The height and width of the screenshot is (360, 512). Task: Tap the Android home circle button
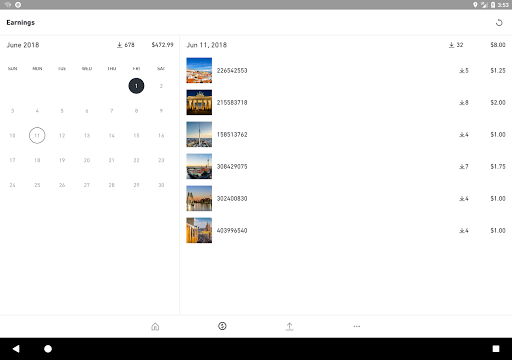coord(48,349)
